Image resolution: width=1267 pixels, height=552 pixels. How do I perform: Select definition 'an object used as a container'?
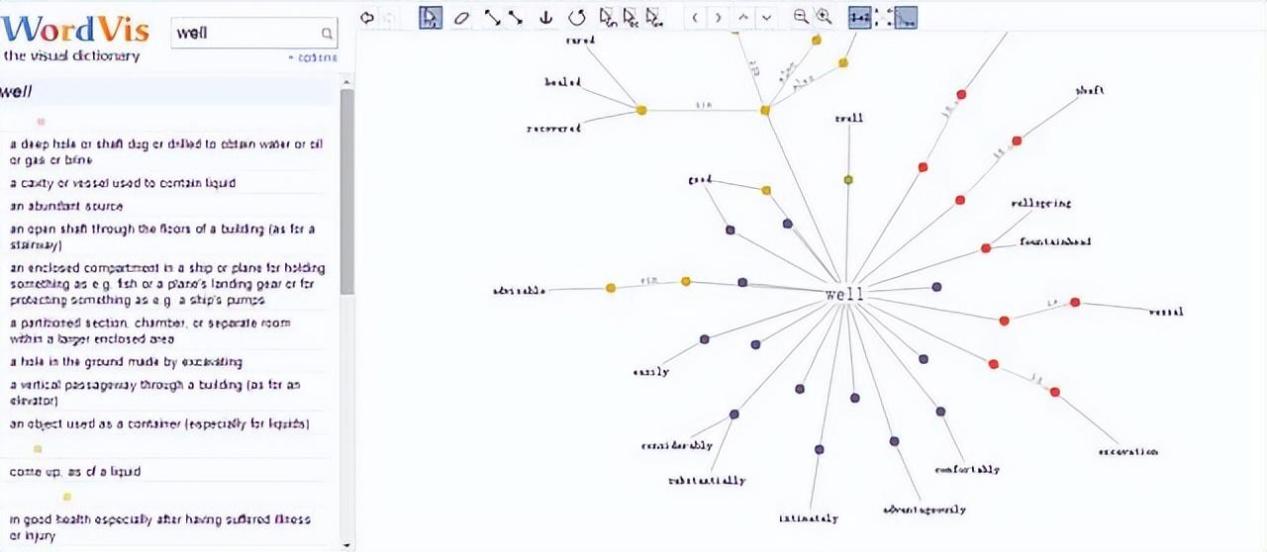[x=160, y=424]
